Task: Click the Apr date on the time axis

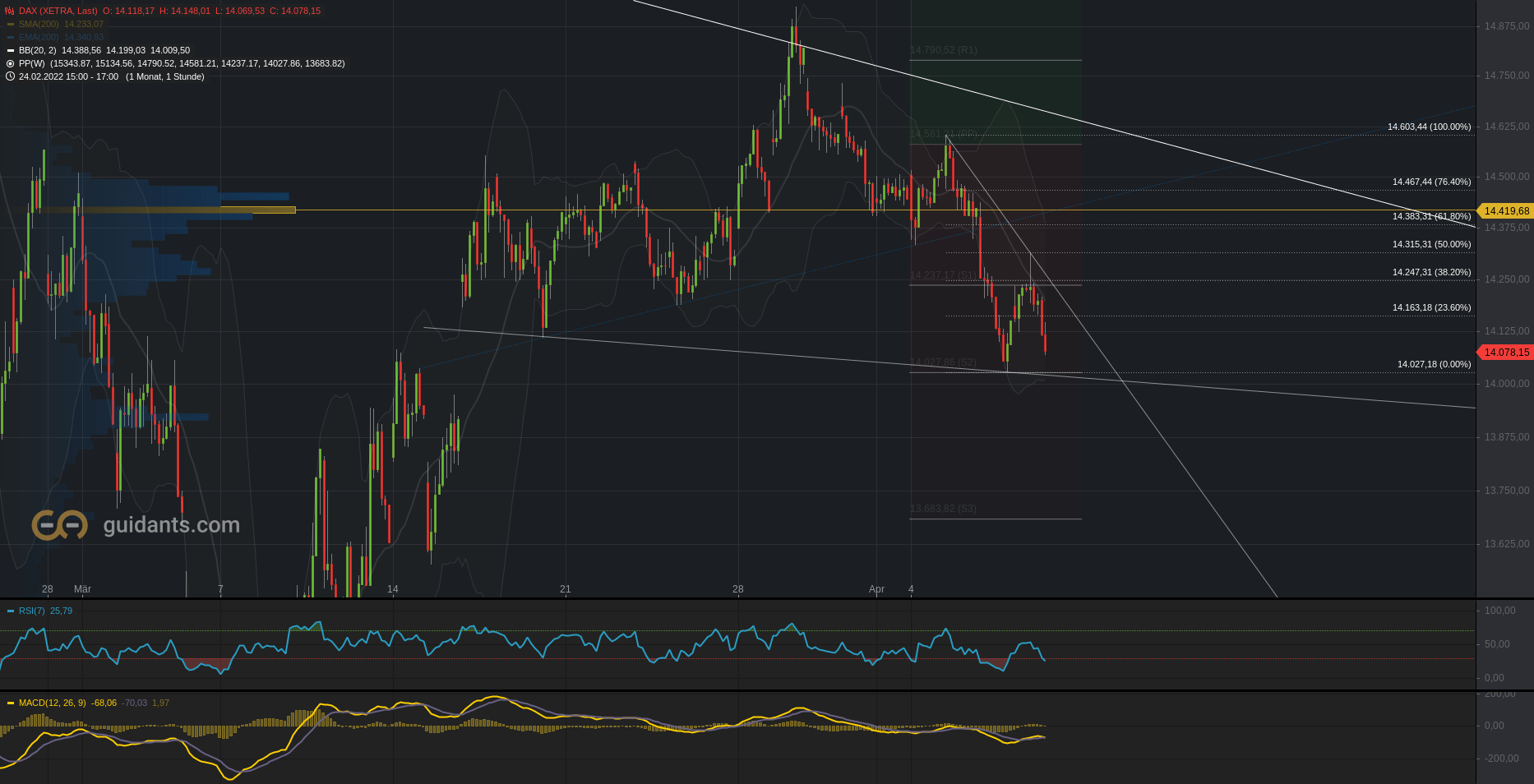Action: 876,589
